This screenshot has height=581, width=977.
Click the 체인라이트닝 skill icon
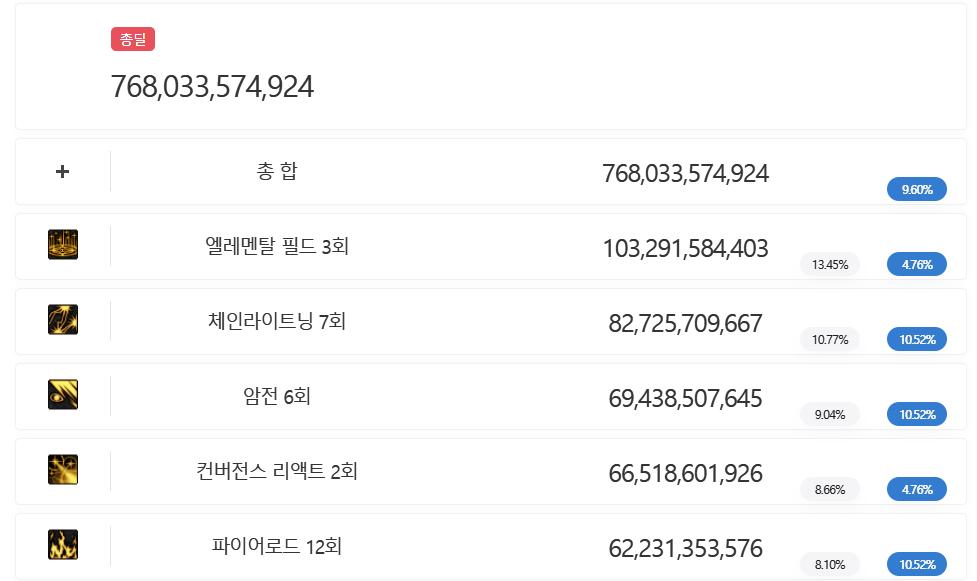(63, 320)
